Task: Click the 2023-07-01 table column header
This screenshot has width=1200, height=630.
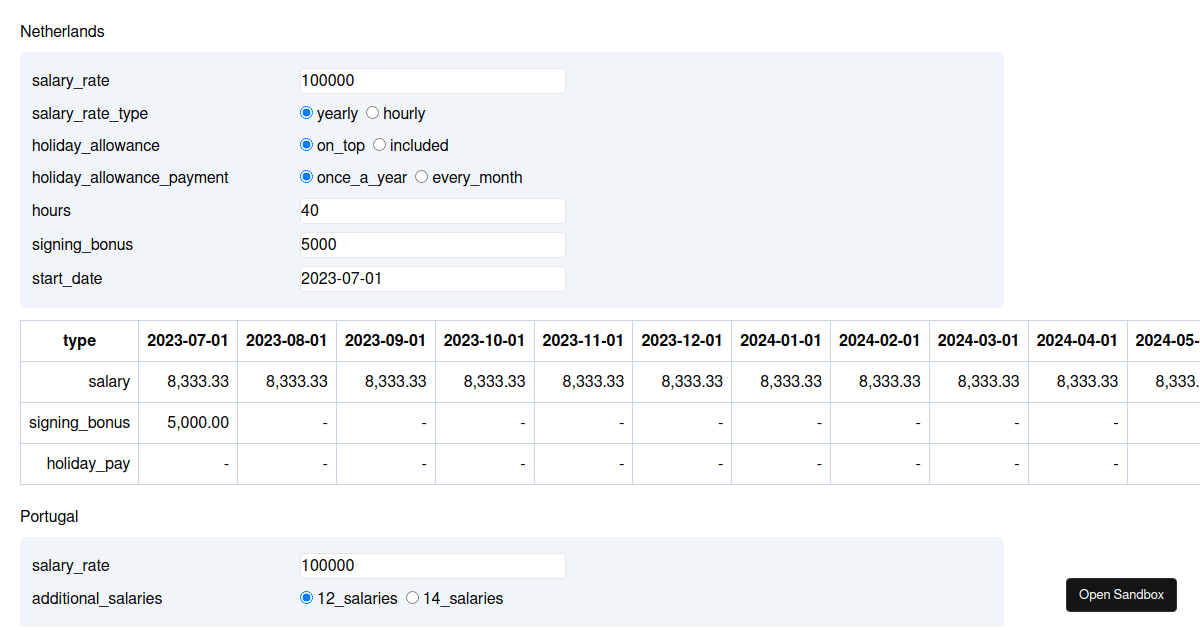Action: (x=187, y=340)
